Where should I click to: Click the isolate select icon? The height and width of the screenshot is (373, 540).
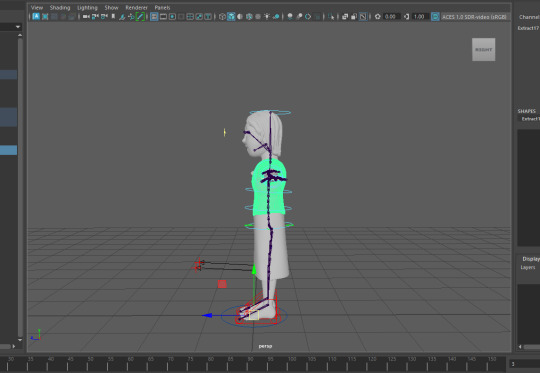pos(331,17)
